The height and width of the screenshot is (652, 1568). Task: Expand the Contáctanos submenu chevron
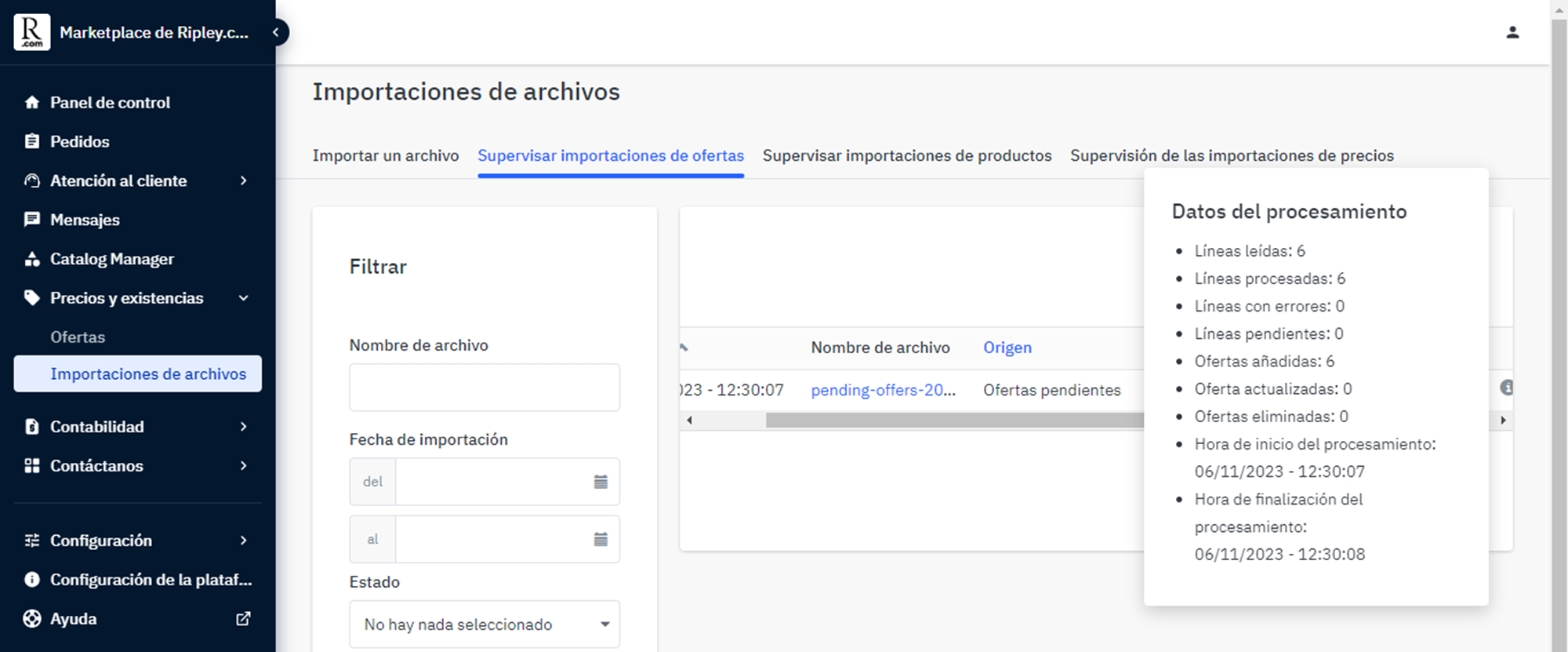click(244, 465)
